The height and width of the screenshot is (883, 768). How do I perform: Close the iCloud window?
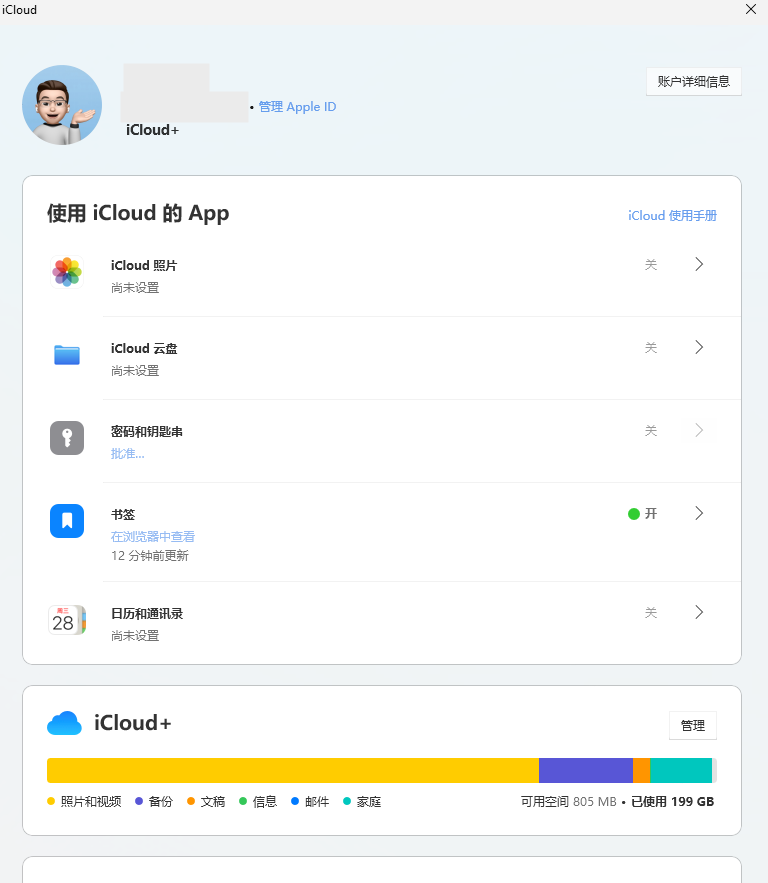(x=751, y=9)
